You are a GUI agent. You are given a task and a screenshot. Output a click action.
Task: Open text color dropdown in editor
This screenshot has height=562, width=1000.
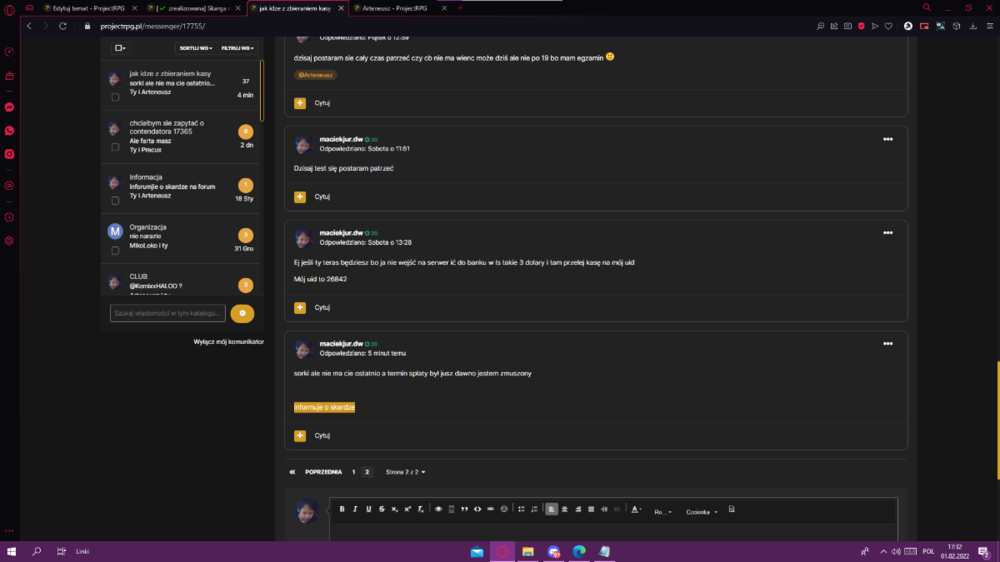(x=636, y=509)
